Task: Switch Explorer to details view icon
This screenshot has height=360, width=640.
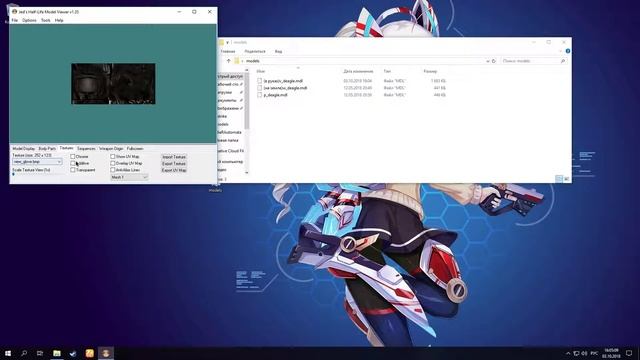Action: coord(559,179)
